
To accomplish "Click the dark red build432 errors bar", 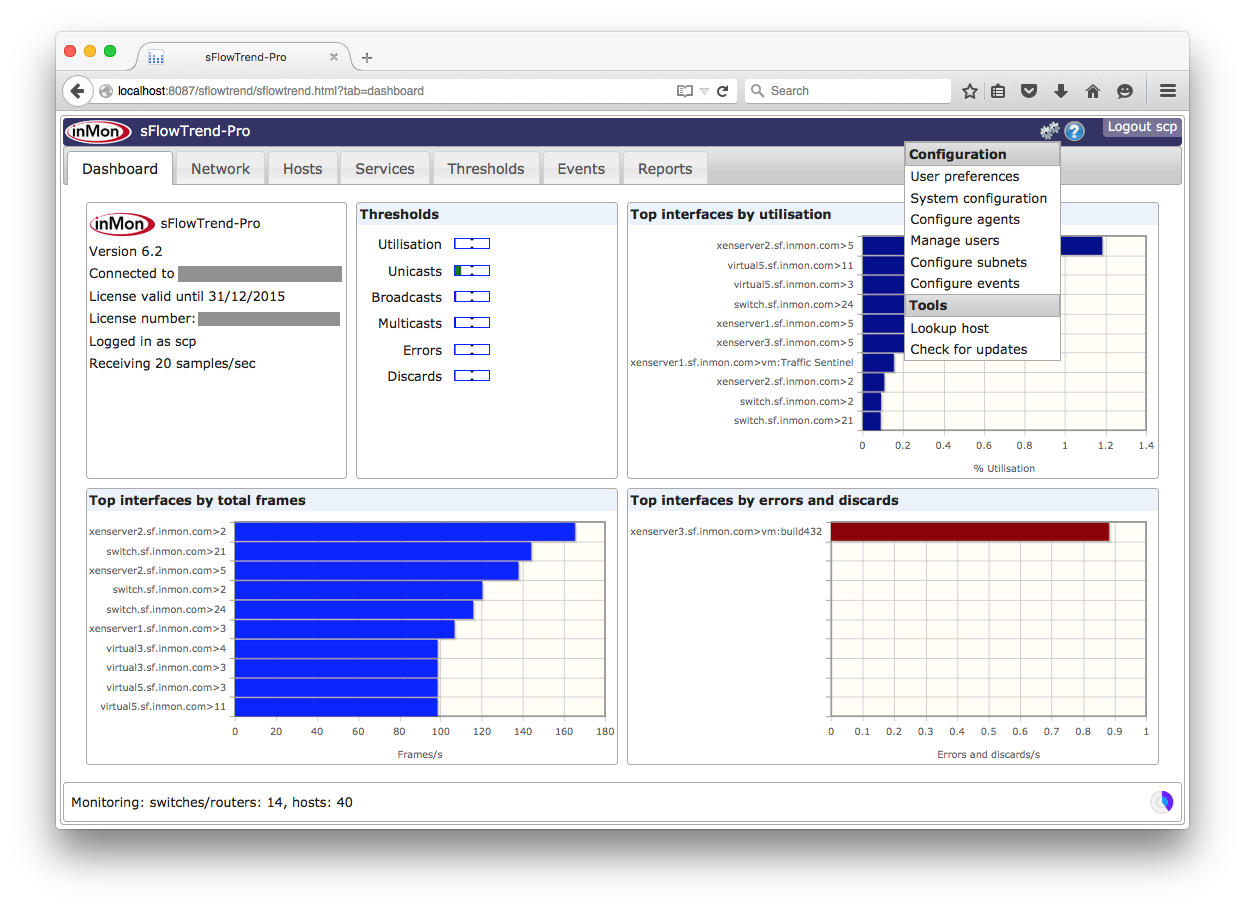I will (x=970, y=532).
